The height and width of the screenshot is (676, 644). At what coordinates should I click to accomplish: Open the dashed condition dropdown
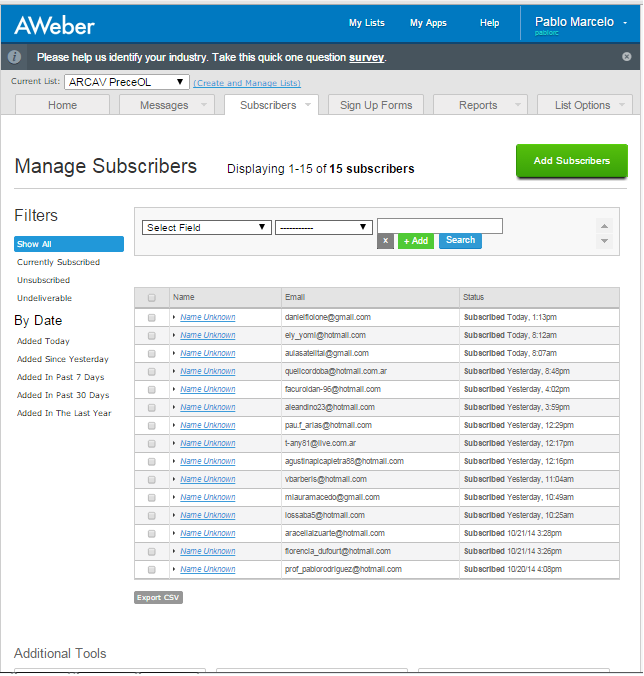click(324, 227)
